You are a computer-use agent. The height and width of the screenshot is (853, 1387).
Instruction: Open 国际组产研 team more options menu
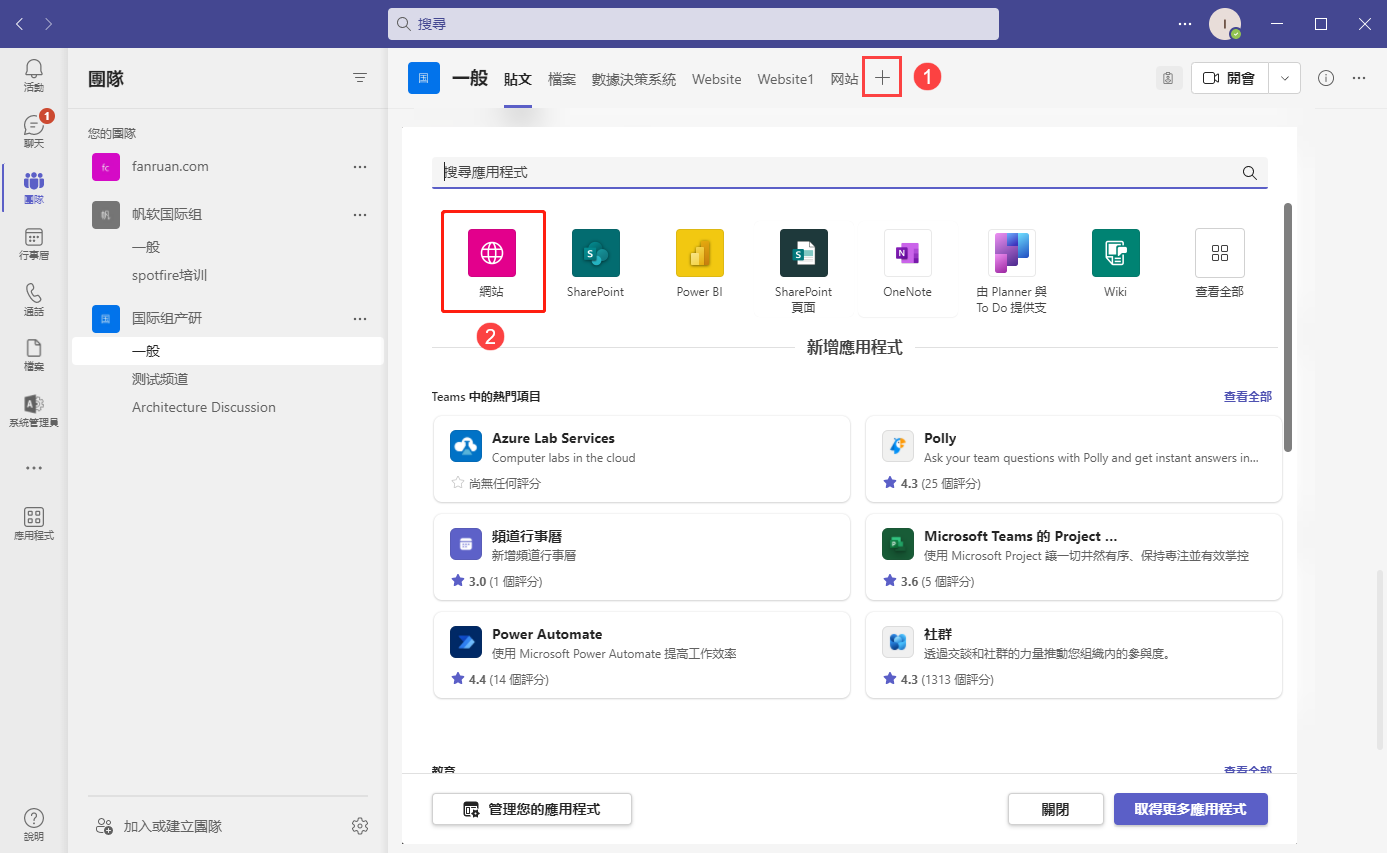point(359,319)
